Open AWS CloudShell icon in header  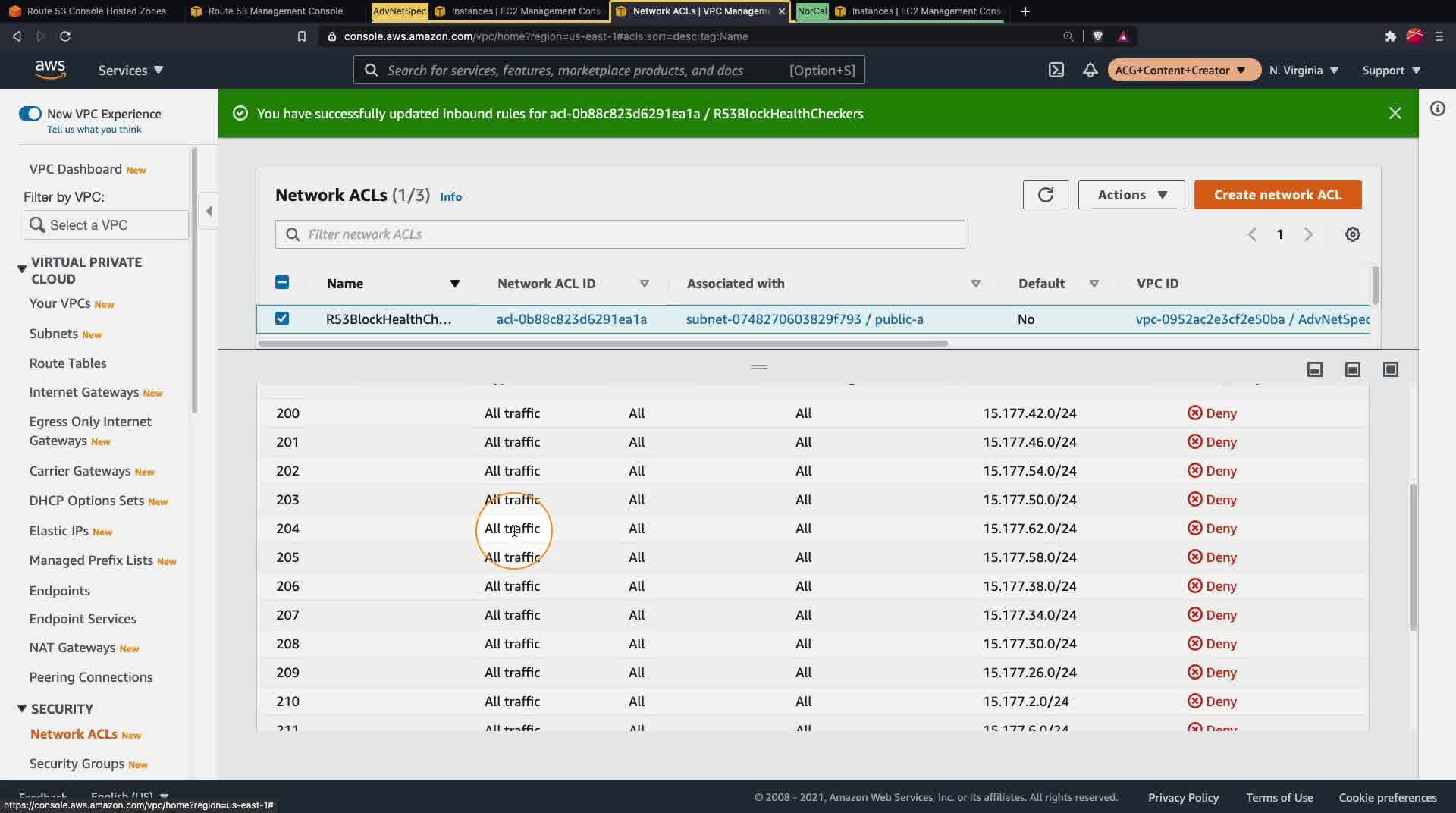[1056, 70]
